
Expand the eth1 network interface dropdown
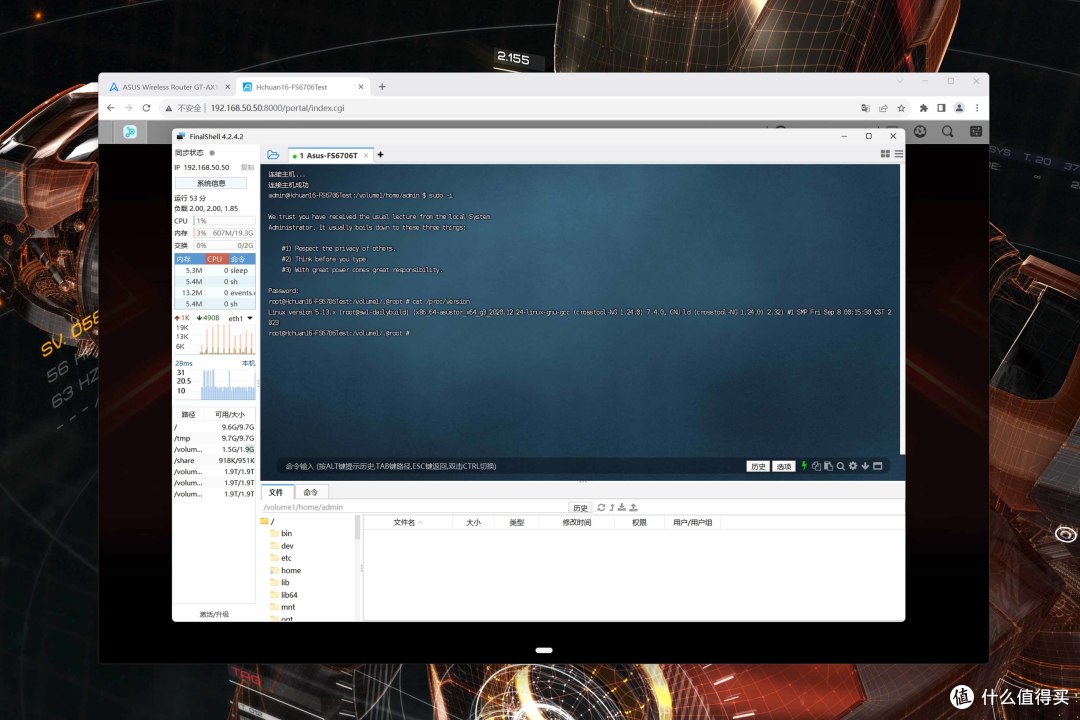coord(250,318)
